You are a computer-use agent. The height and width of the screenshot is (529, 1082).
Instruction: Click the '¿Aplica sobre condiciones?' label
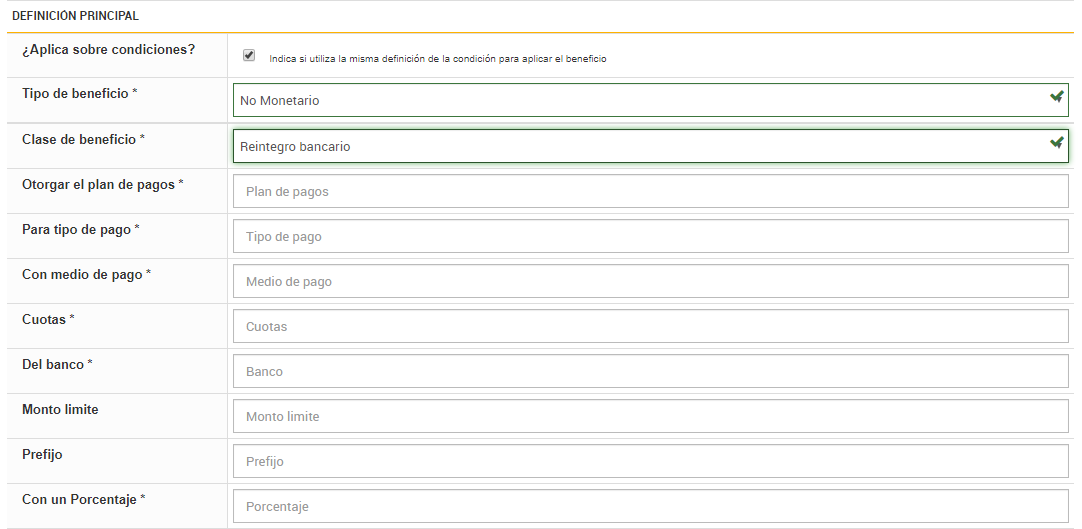tap(108, 49)
